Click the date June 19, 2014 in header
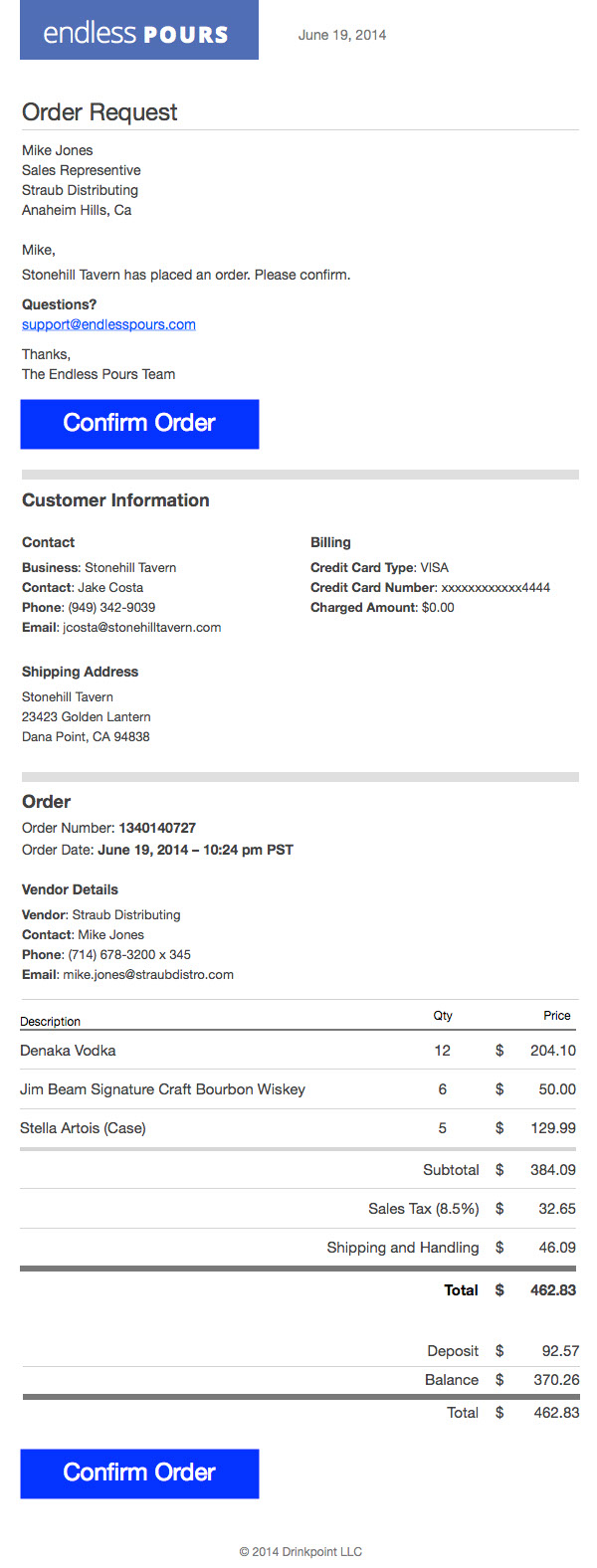The image size is (597, 1568). (342, 35)
